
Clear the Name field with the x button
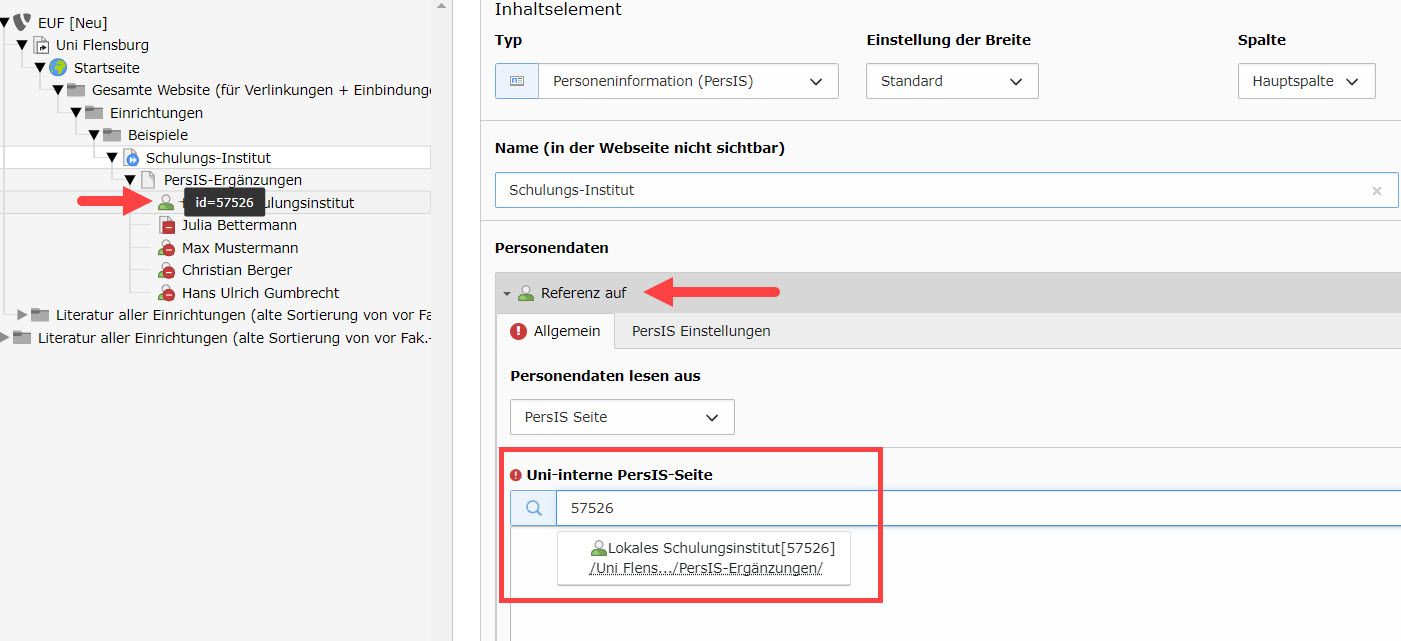[1376, 190]
